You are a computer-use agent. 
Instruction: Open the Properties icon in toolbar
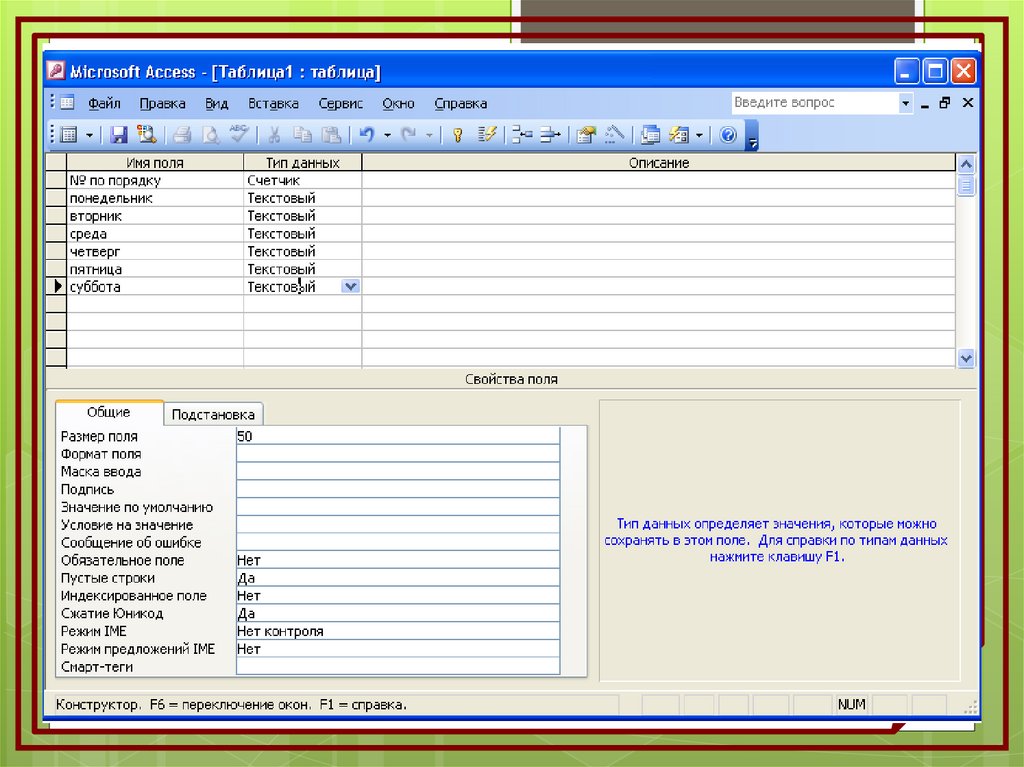[587, 134]
